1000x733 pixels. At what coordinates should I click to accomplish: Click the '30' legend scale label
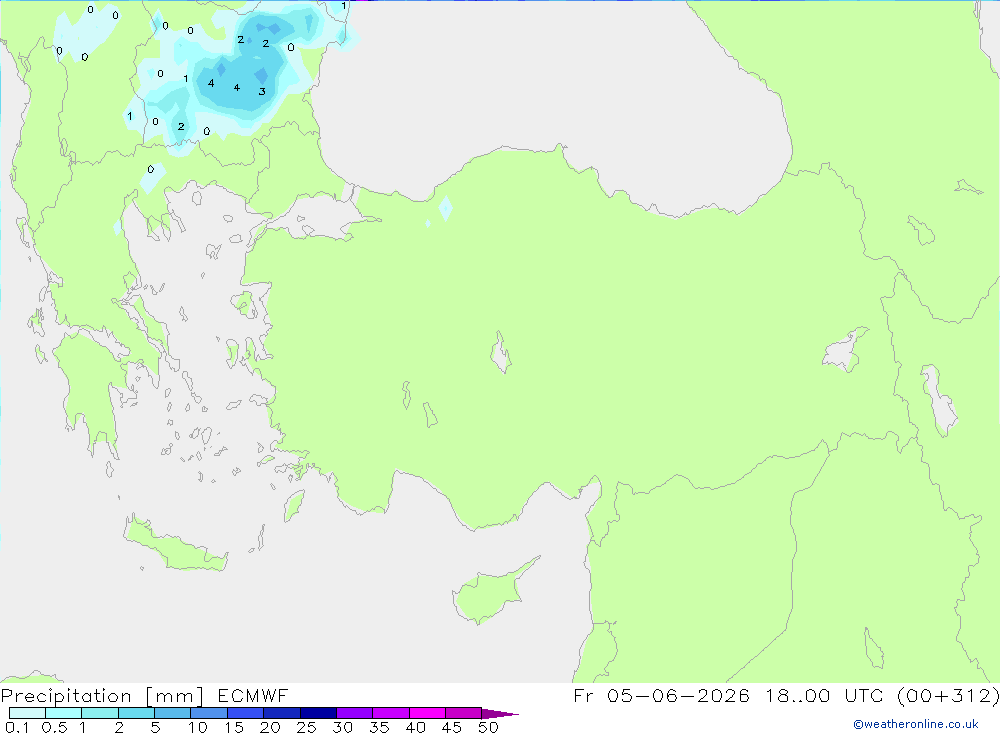(x=342, y=727)
